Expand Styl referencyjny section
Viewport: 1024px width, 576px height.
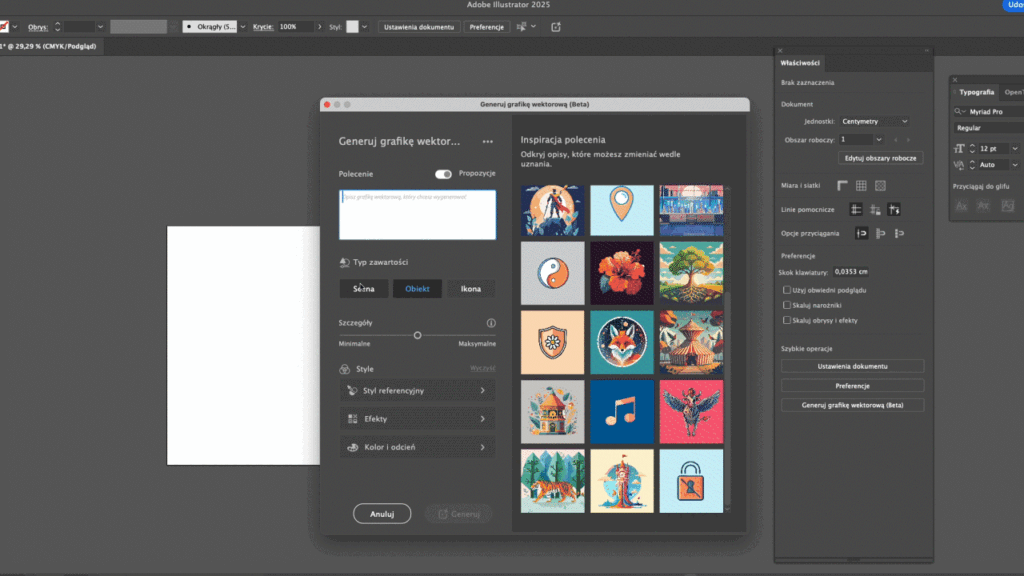pos(417,391)
